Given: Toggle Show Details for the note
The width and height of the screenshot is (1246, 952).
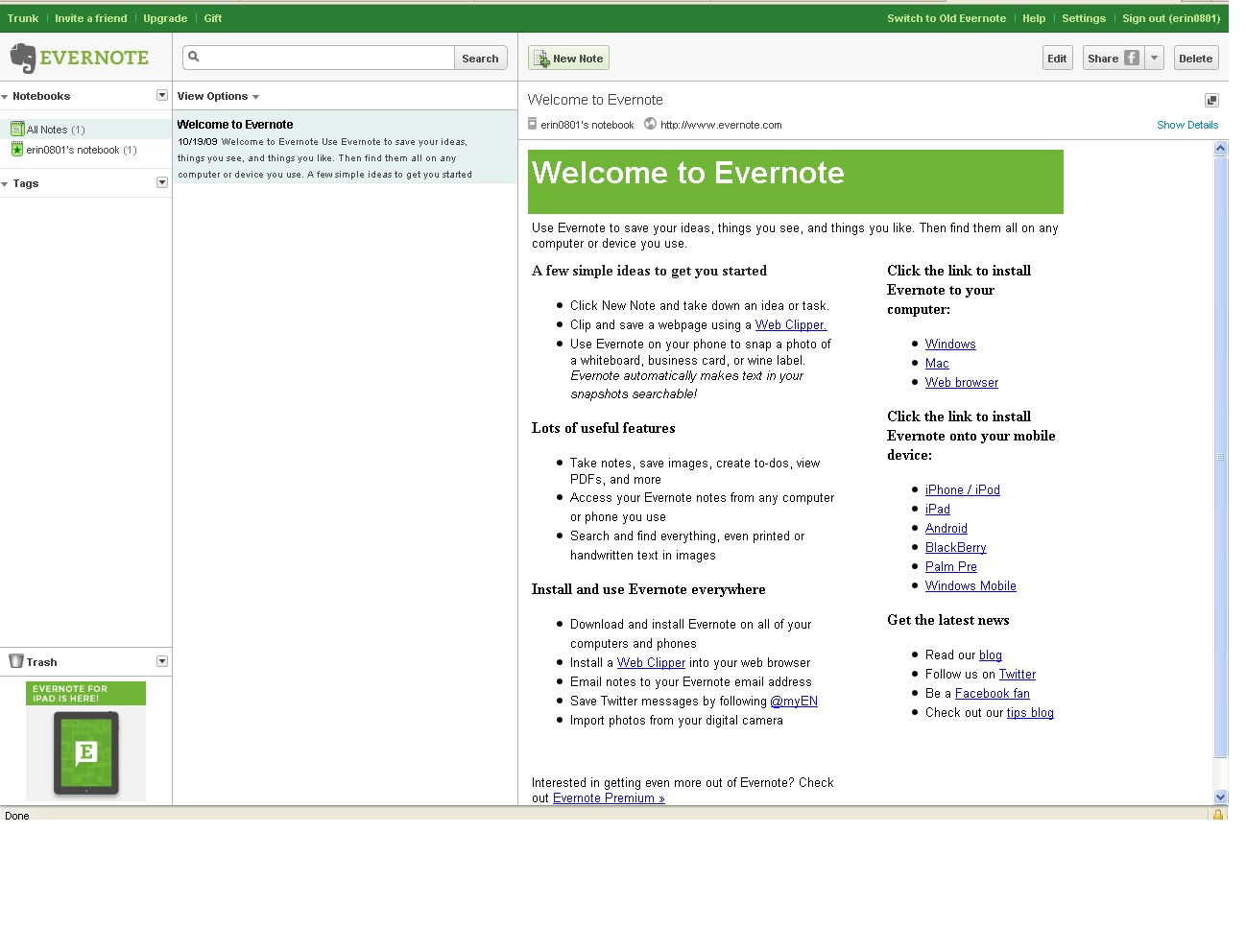Looking at the screenshot, I should [1187, 124].
